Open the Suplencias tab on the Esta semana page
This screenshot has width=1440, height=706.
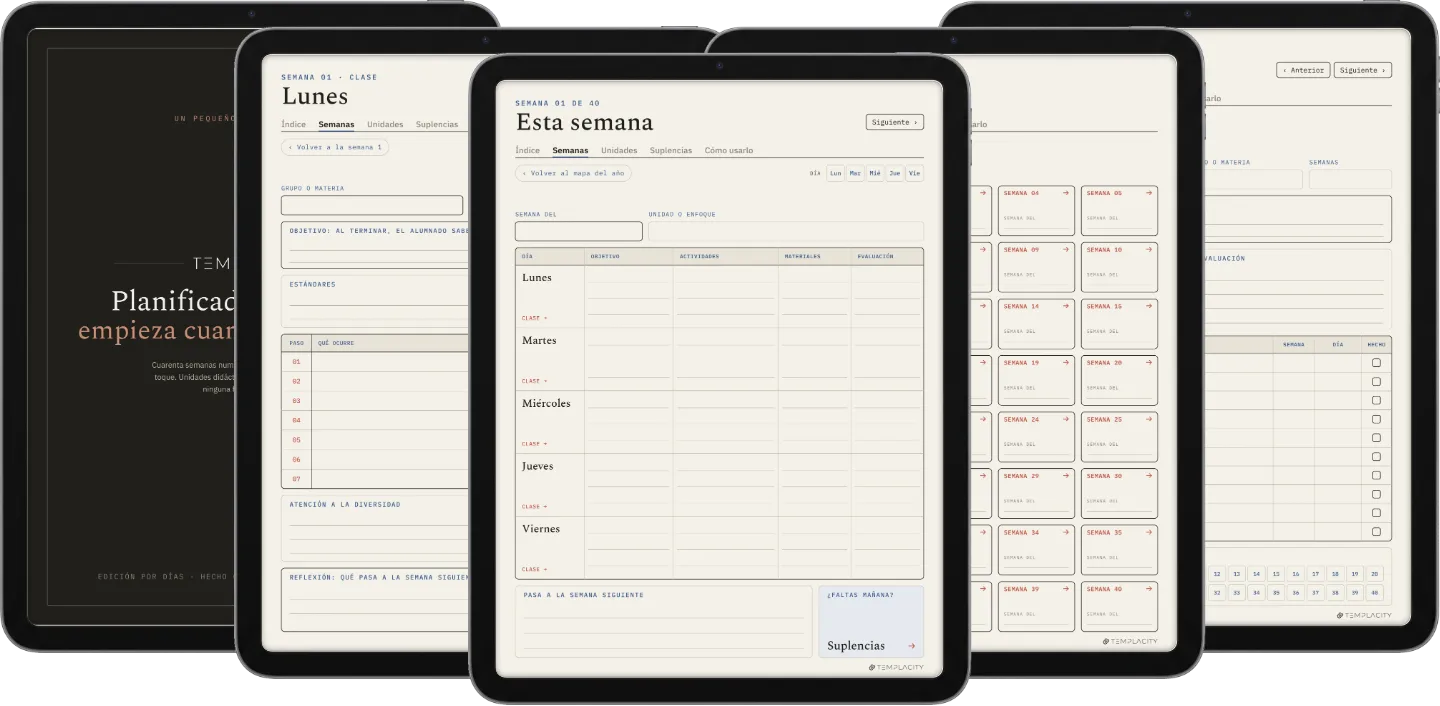point(671,150)
